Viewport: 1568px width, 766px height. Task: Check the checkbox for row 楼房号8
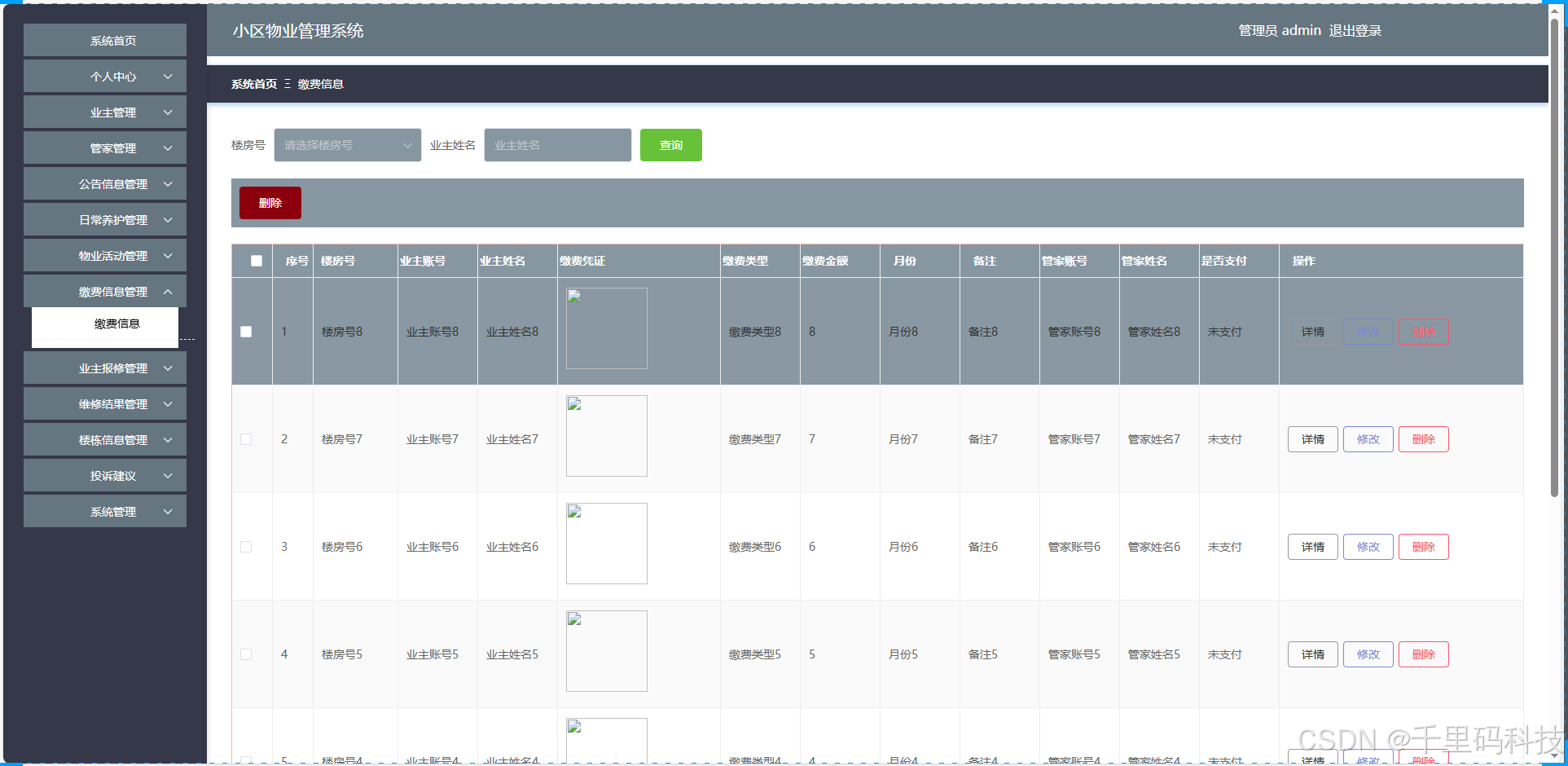(246, 332)
